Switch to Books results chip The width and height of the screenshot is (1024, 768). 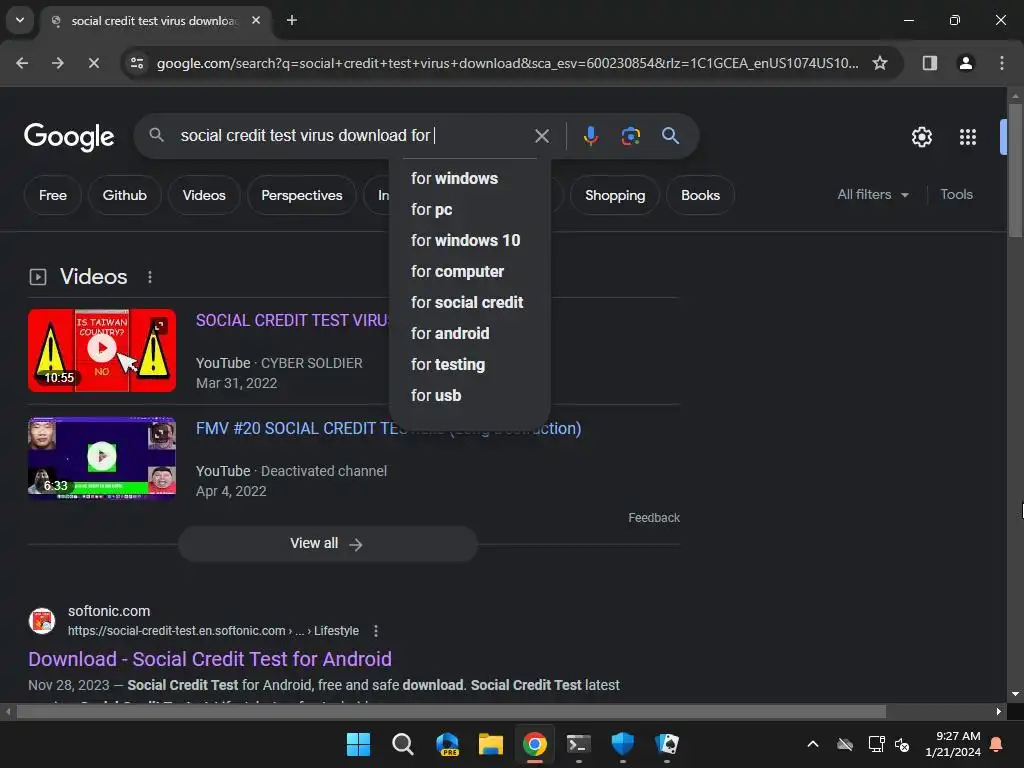(x=700, y=195)
